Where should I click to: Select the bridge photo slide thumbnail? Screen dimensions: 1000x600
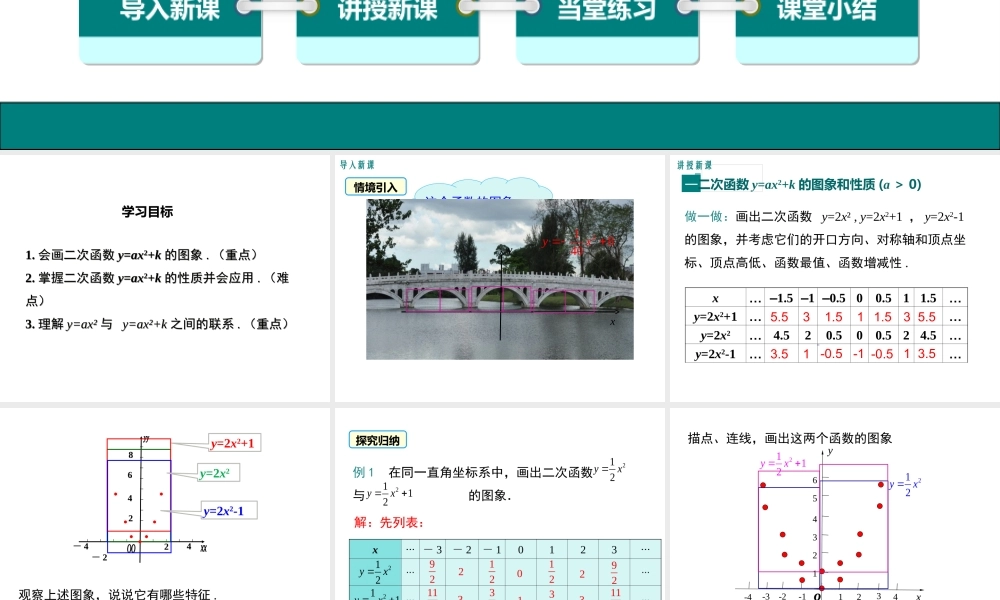(x=499, y=278)
